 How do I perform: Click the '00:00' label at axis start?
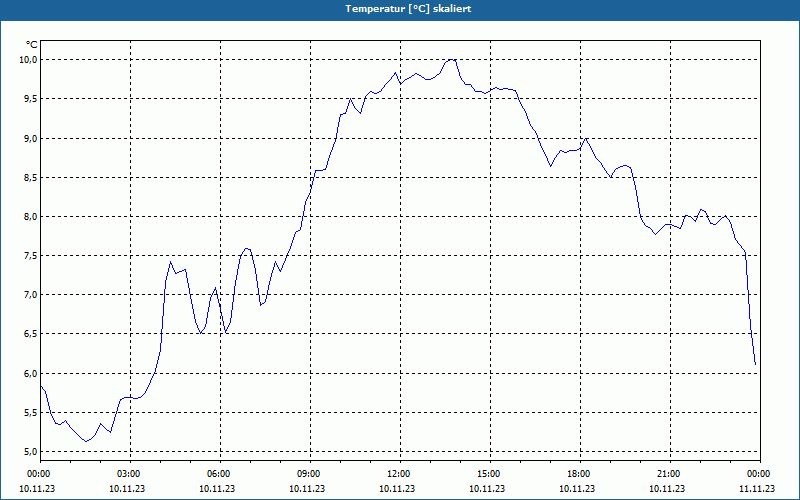click(40, 474)
